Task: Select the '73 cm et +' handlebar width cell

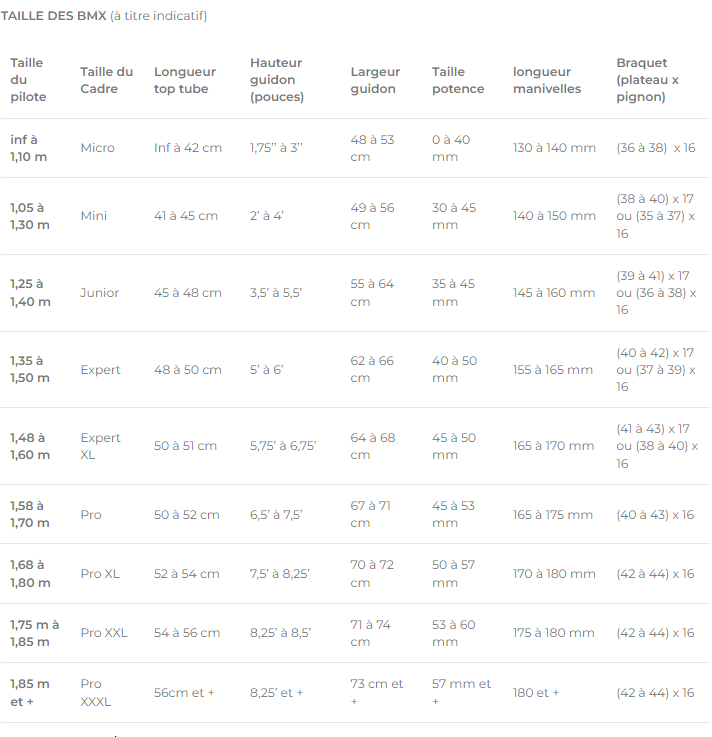Action: click(376, 692)
